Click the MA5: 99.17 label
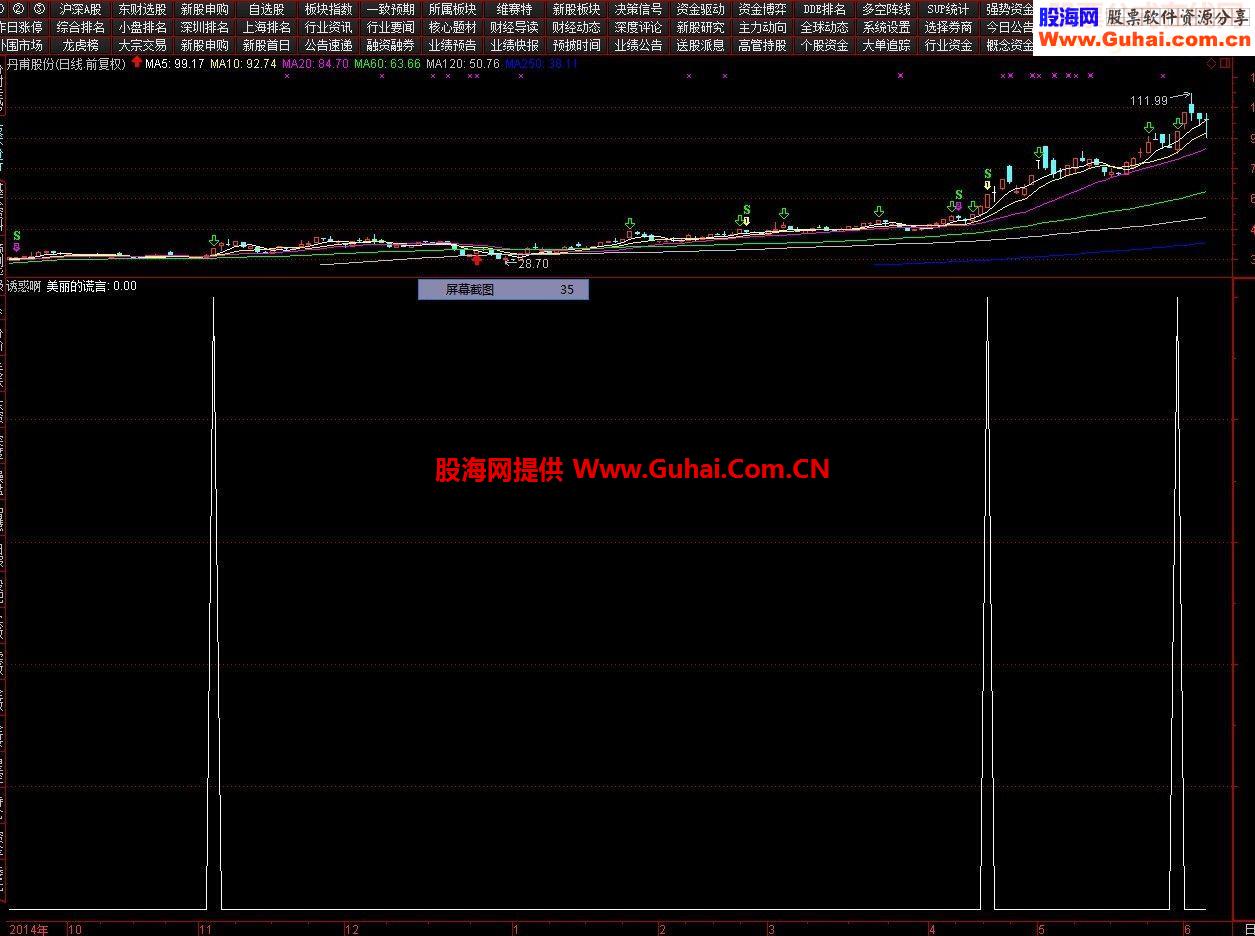Viewport: 1255px width, 936px height. tap(175, 63)
